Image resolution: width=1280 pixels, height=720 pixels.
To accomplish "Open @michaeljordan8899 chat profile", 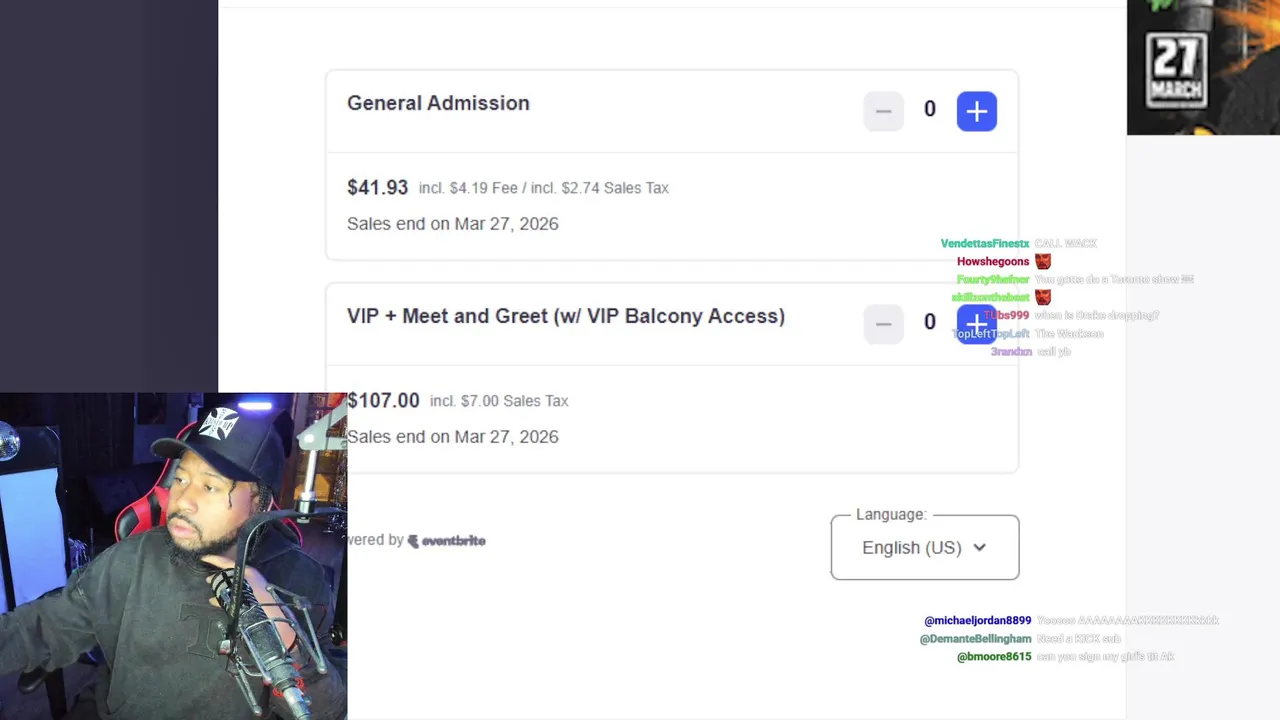I will click(977, 621).
